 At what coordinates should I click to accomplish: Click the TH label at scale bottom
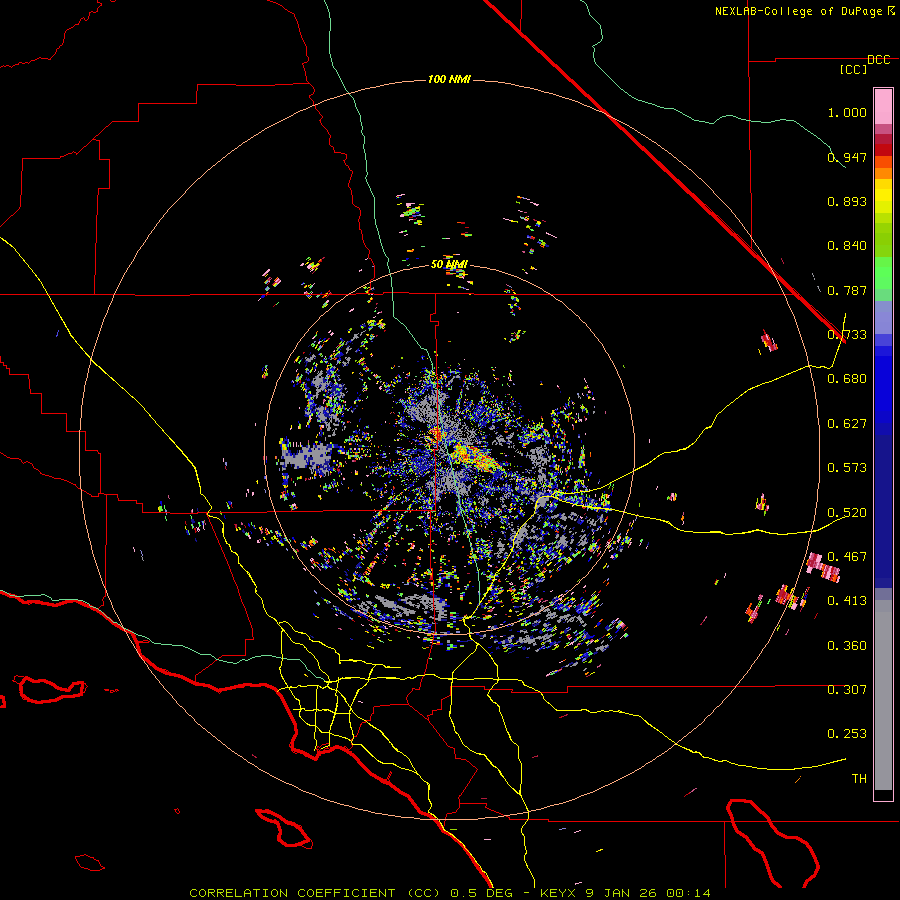click(859, 779)
